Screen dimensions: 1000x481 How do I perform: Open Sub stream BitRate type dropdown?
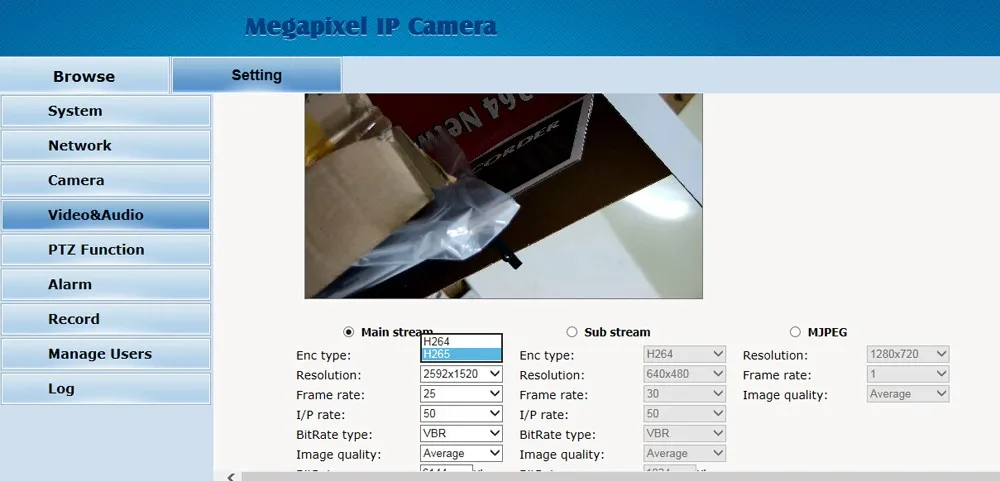[x=684, y=433]
